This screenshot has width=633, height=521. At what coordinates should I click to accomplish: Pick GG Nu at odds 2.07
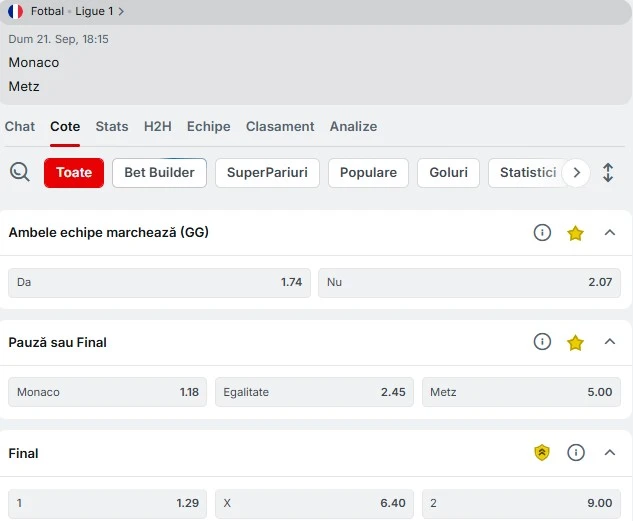pos(470,282)
